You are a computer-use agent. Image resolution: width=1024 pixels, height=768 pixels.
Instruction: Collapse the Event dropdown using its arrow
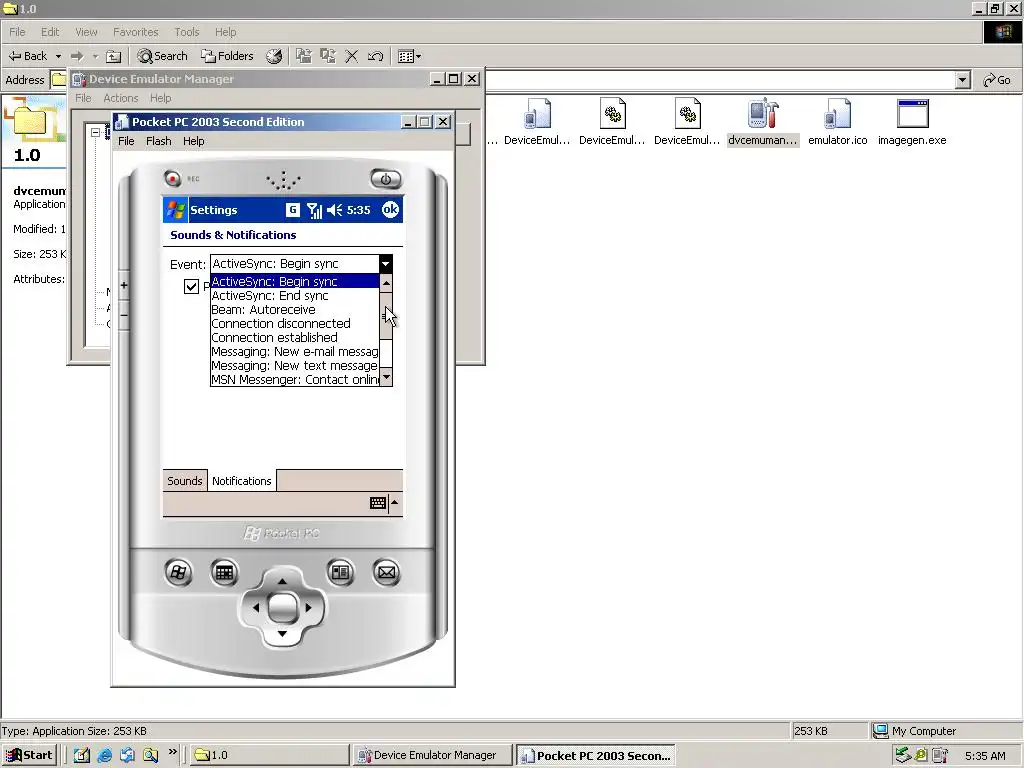[385, 264]
